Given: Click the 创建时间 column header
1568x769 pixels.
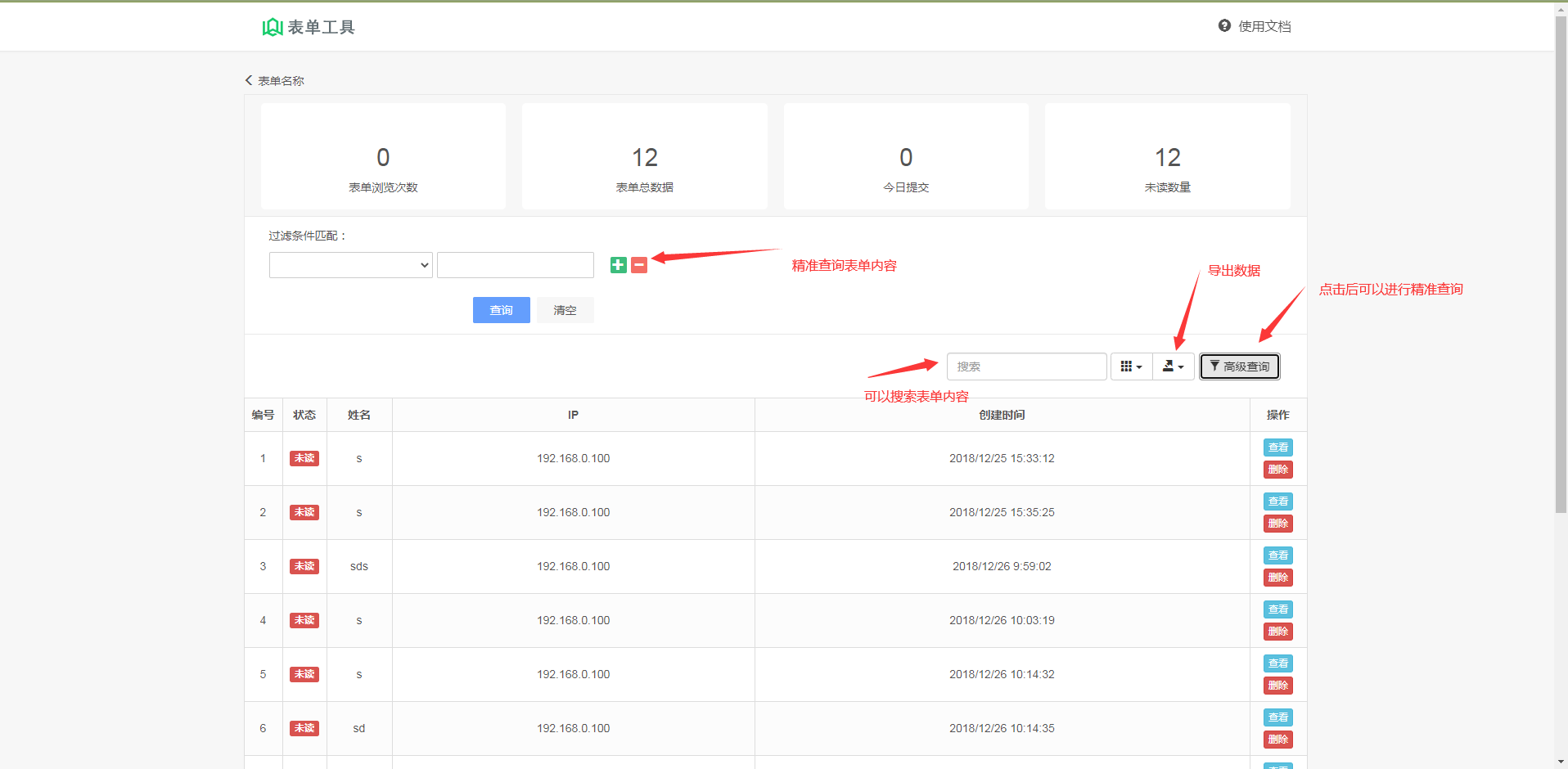Looking at the screenshot, I should [x=1002, y=415].
